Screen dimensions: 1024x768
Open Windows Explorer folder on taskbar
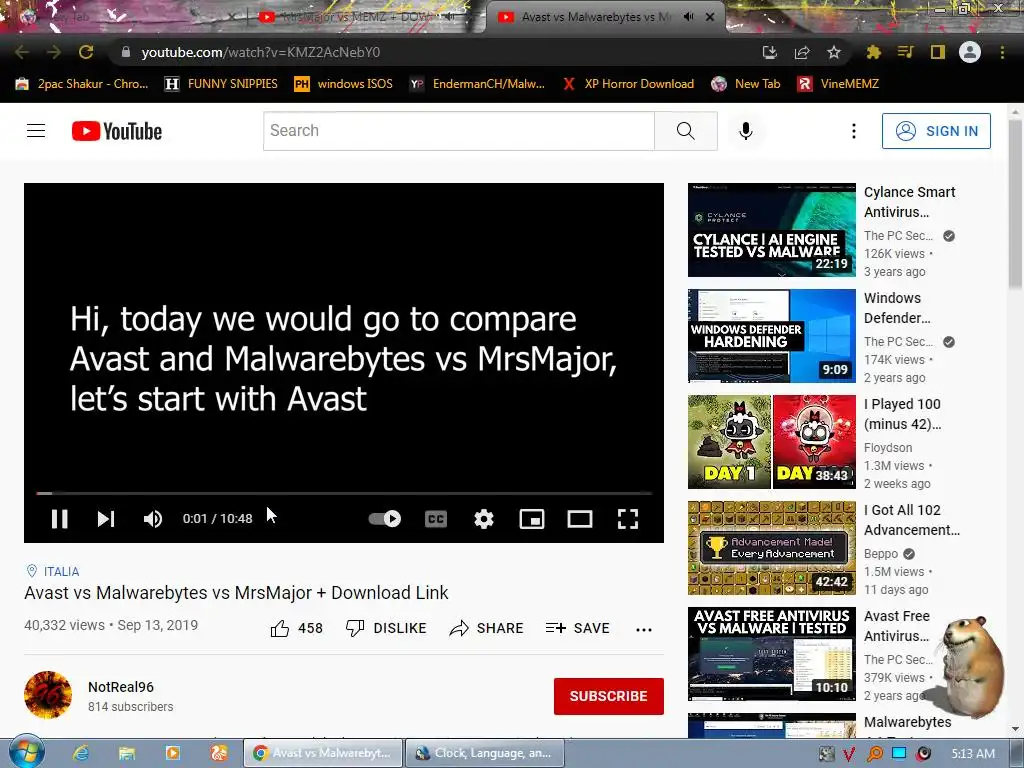click(126, 753)
